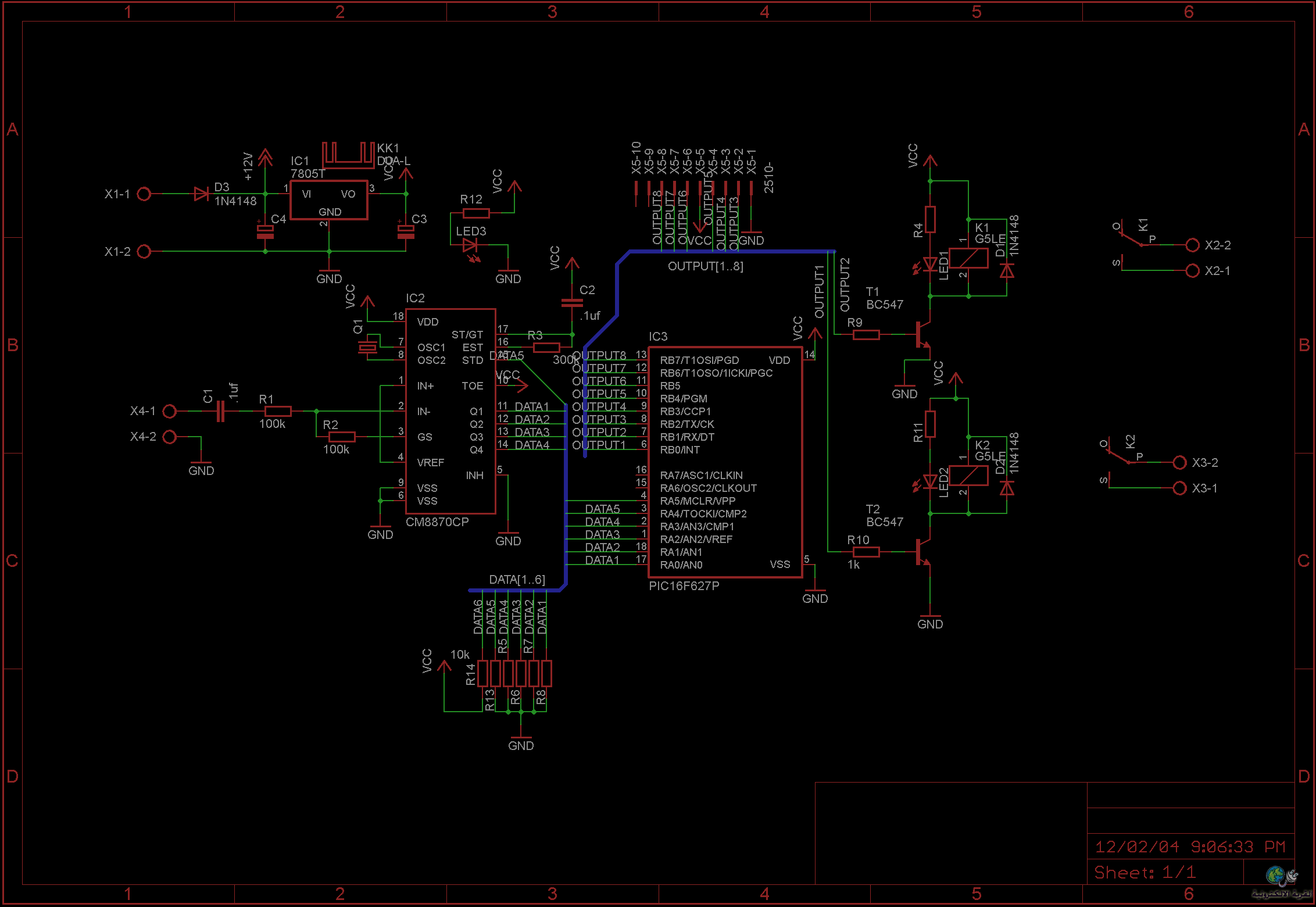Select the D2 1N4148 flyback diode
Screen dimensions: 1316x907
pyautogui.click(x=1007, y=488)
